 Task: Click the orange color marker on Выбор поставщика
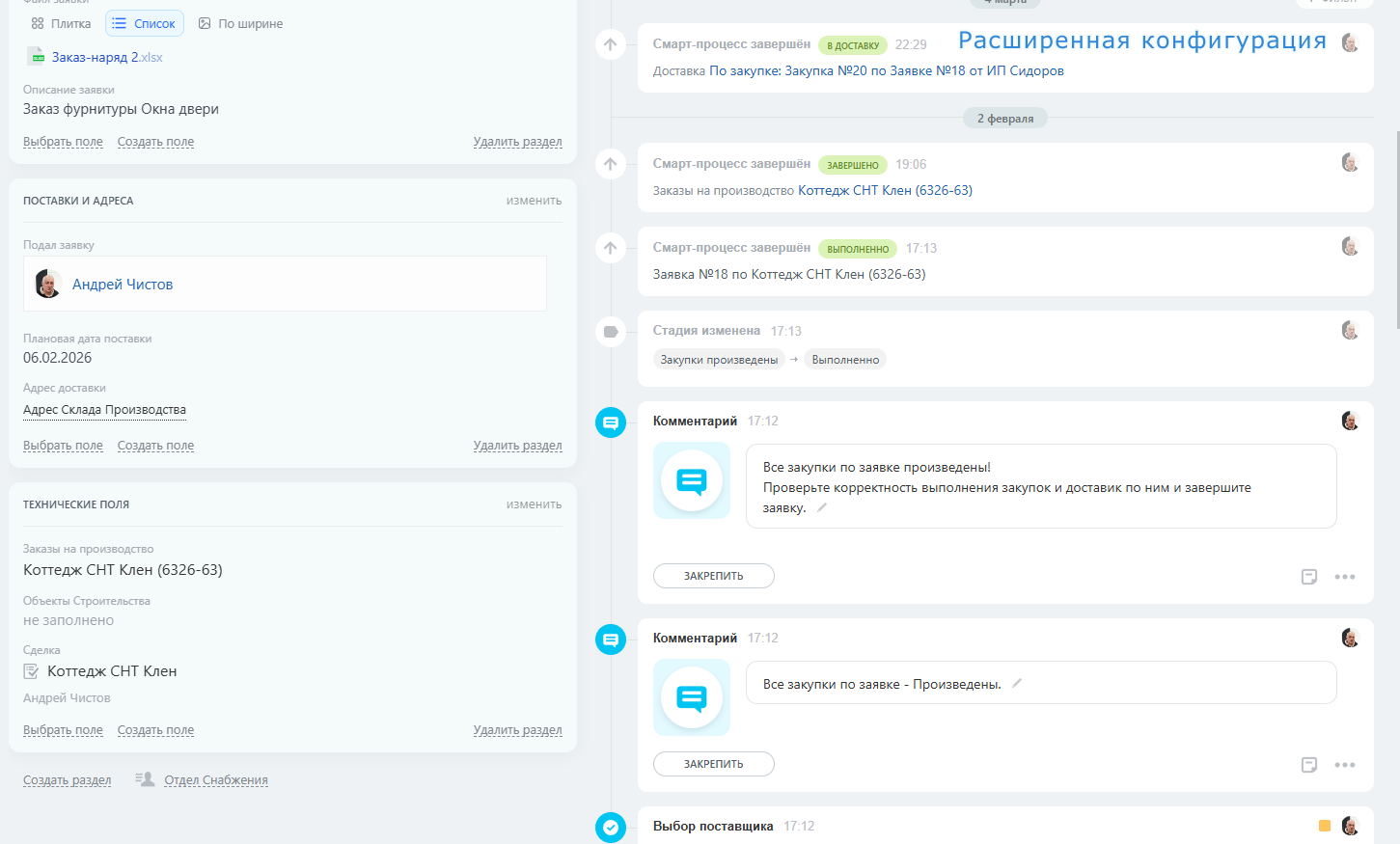point(1325,826)
